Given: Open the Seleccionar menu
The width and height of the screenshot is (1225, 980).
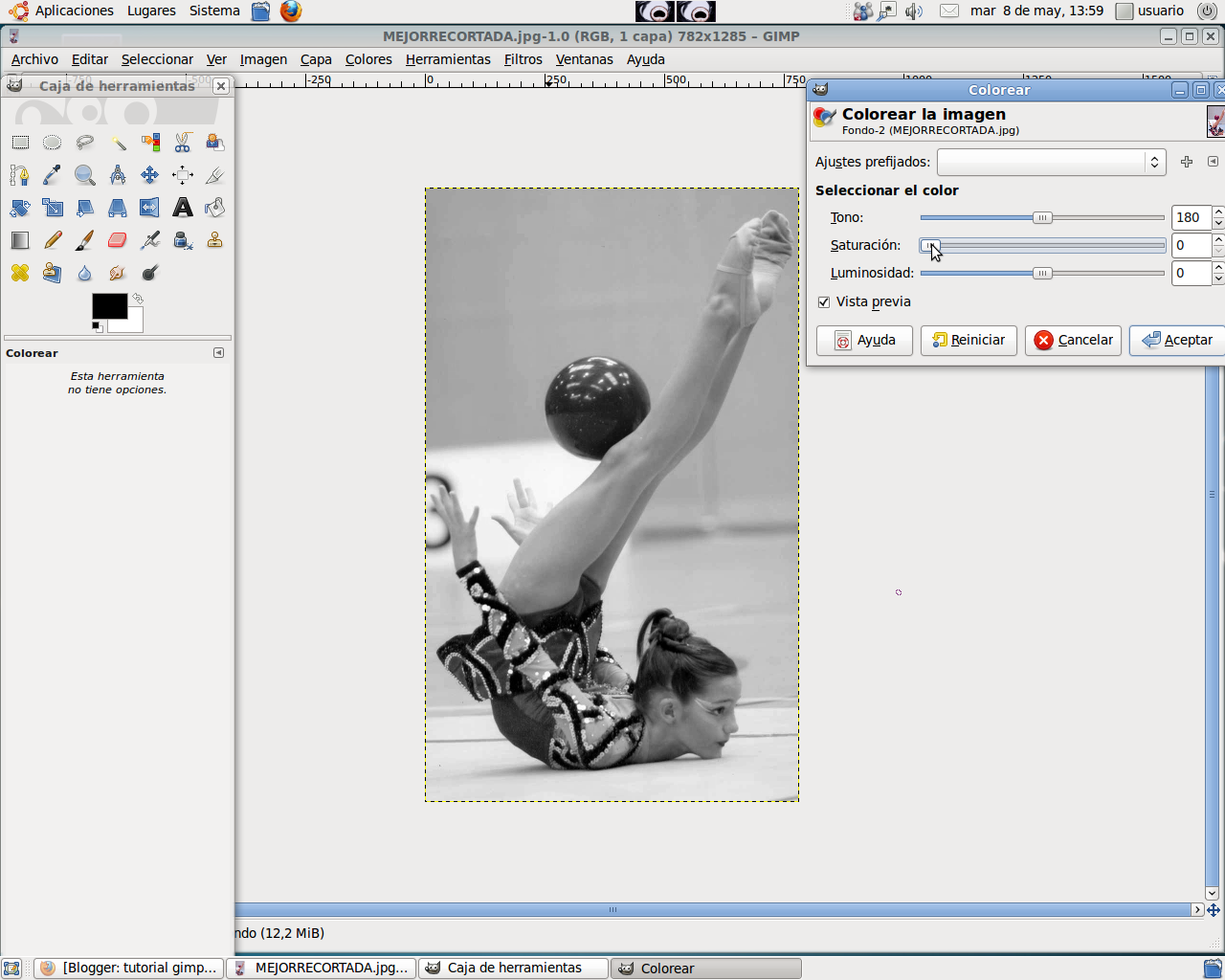Looking at the screenshot, I should pyautogui.click(x=157, y=59).
